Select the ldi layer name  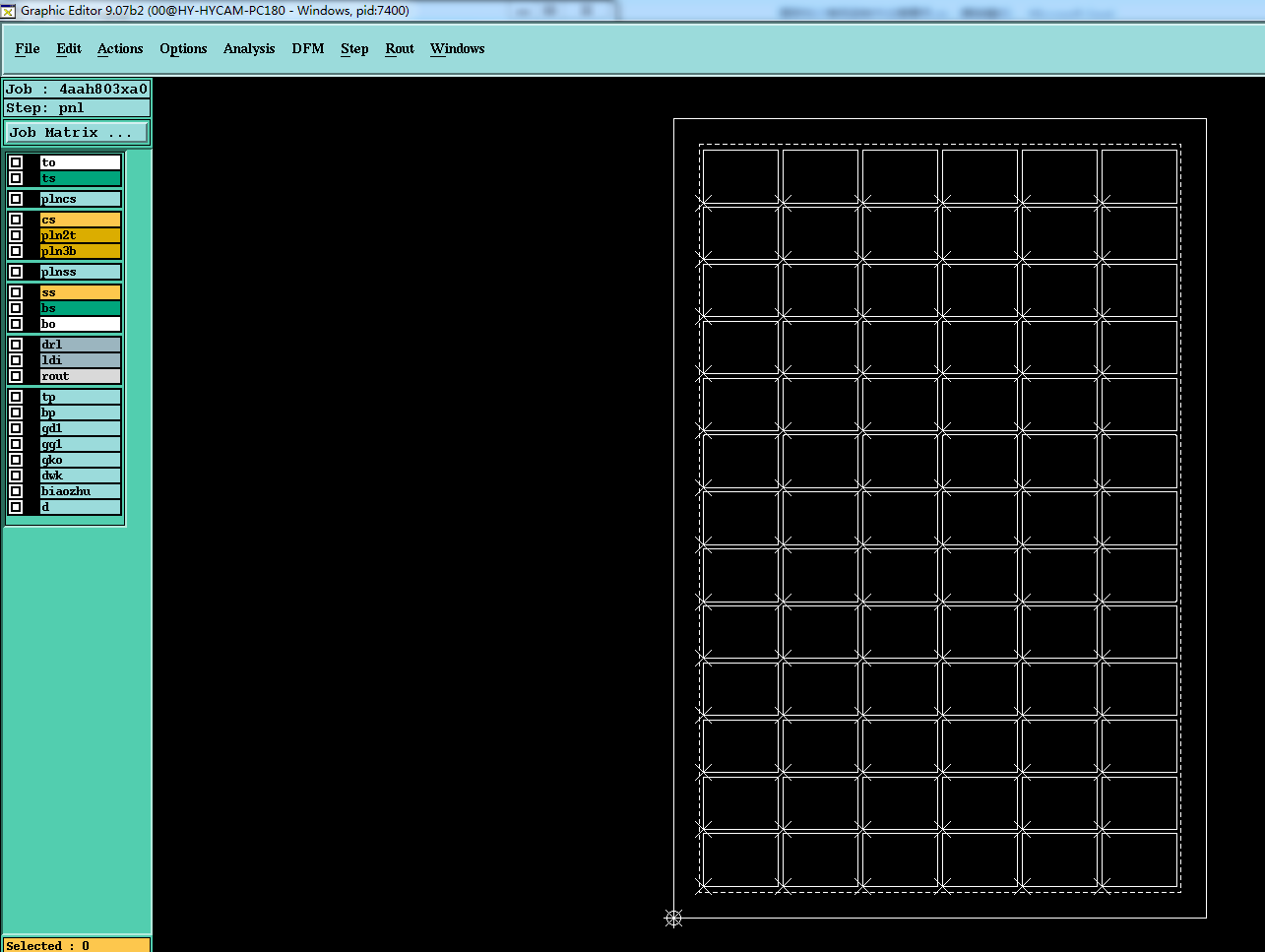81,360
